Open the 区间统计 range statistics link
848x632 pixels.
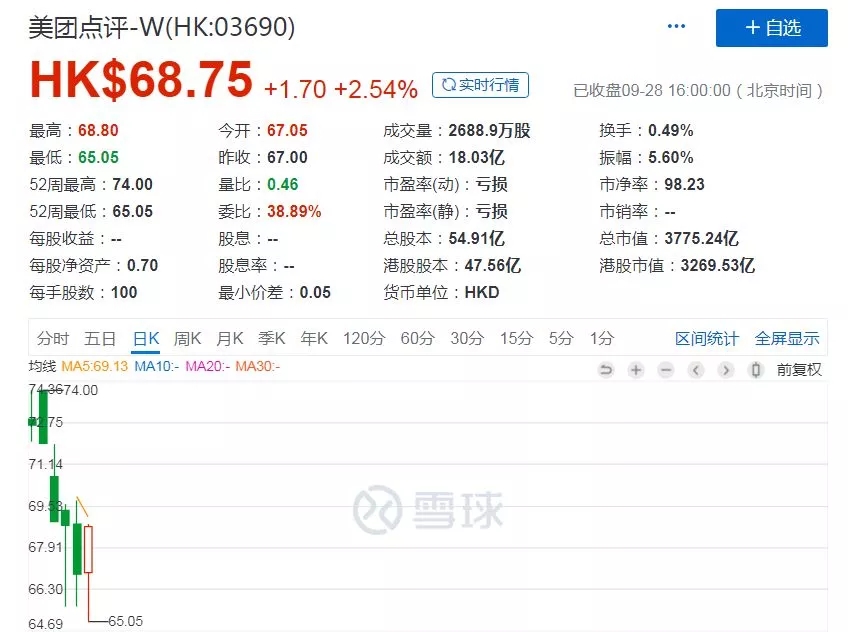point(707,339)
